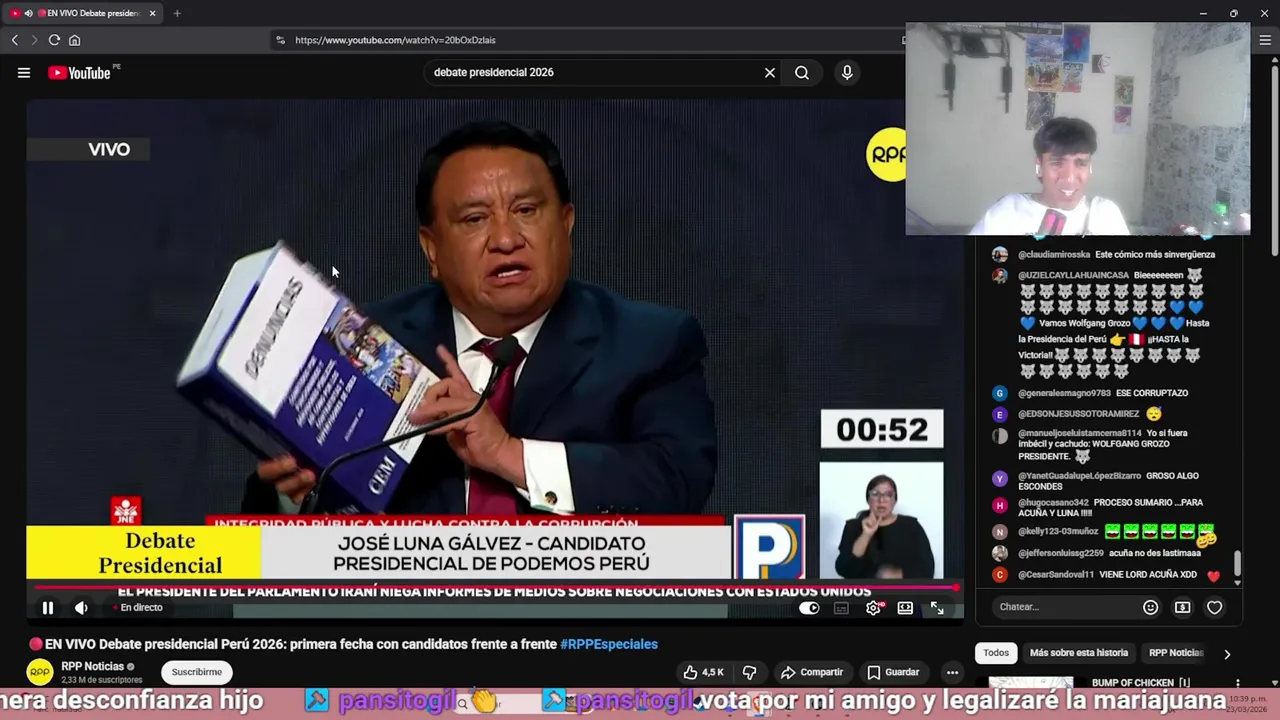Like the video (4,5 K)
This screenshot has height=720, width=1280.
click(704, 672)
